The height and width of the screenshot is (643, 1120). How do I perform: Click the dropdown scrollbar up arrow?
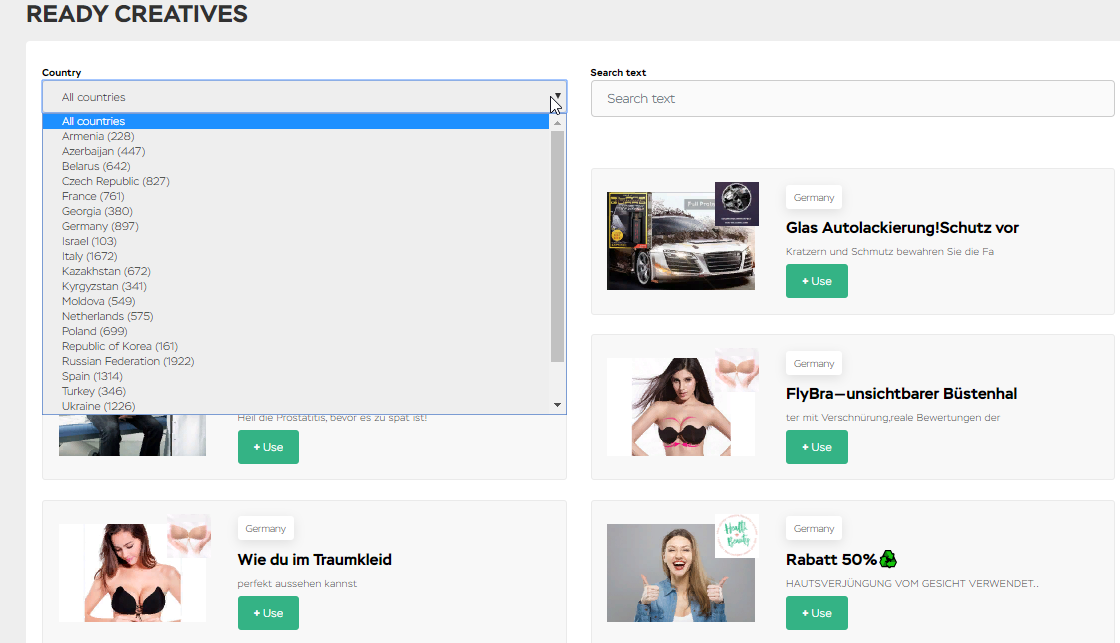[557, 123]
